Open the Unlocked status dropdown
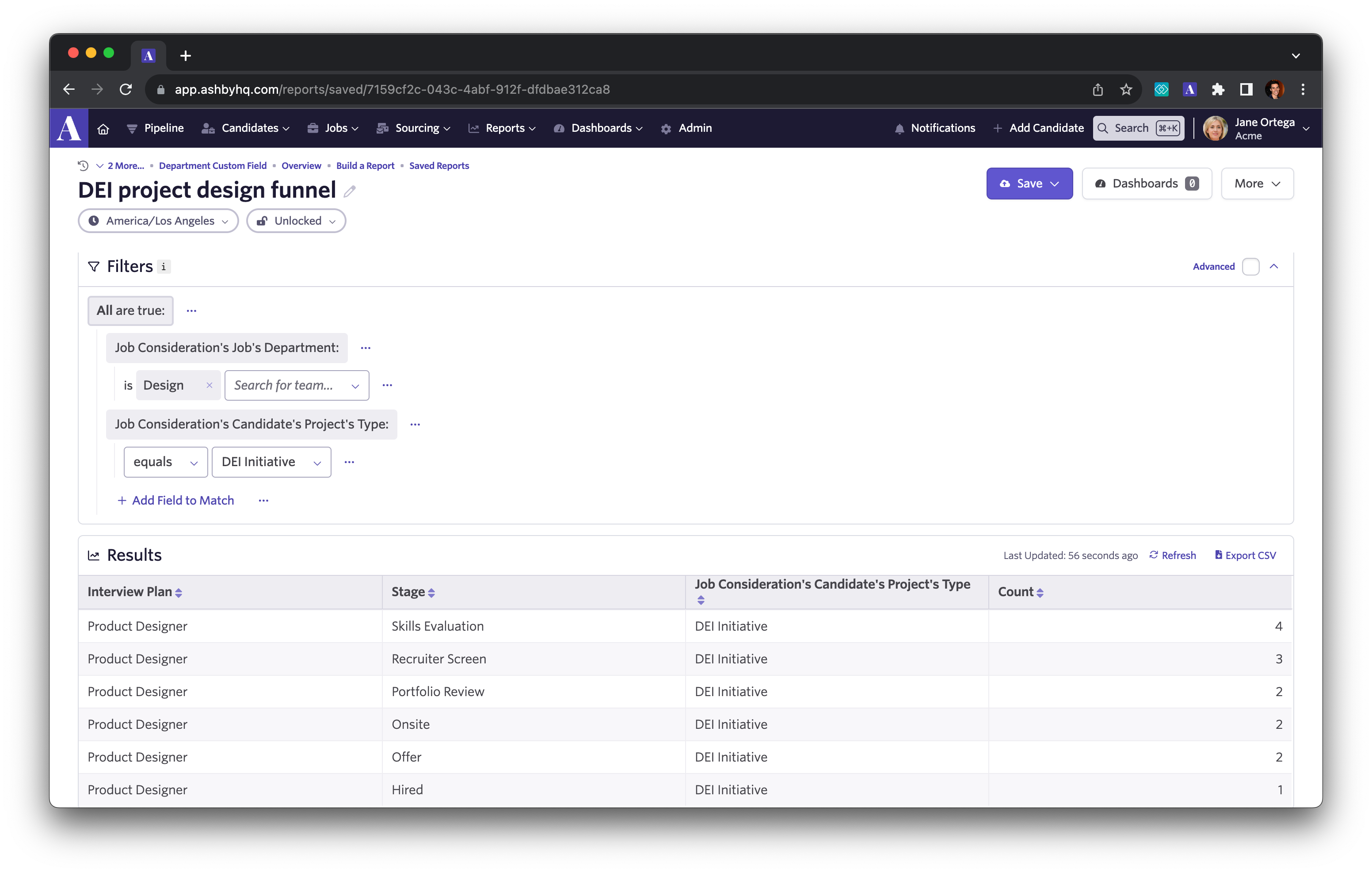The image size is (1372, 873). tap(296, 221)
